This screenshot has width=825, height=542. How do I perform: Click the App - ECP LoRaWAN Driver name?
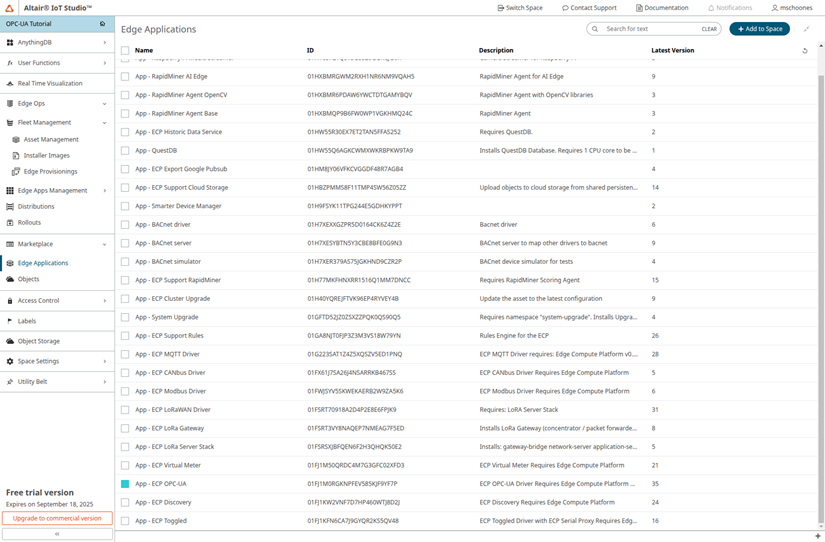point(173,410)
